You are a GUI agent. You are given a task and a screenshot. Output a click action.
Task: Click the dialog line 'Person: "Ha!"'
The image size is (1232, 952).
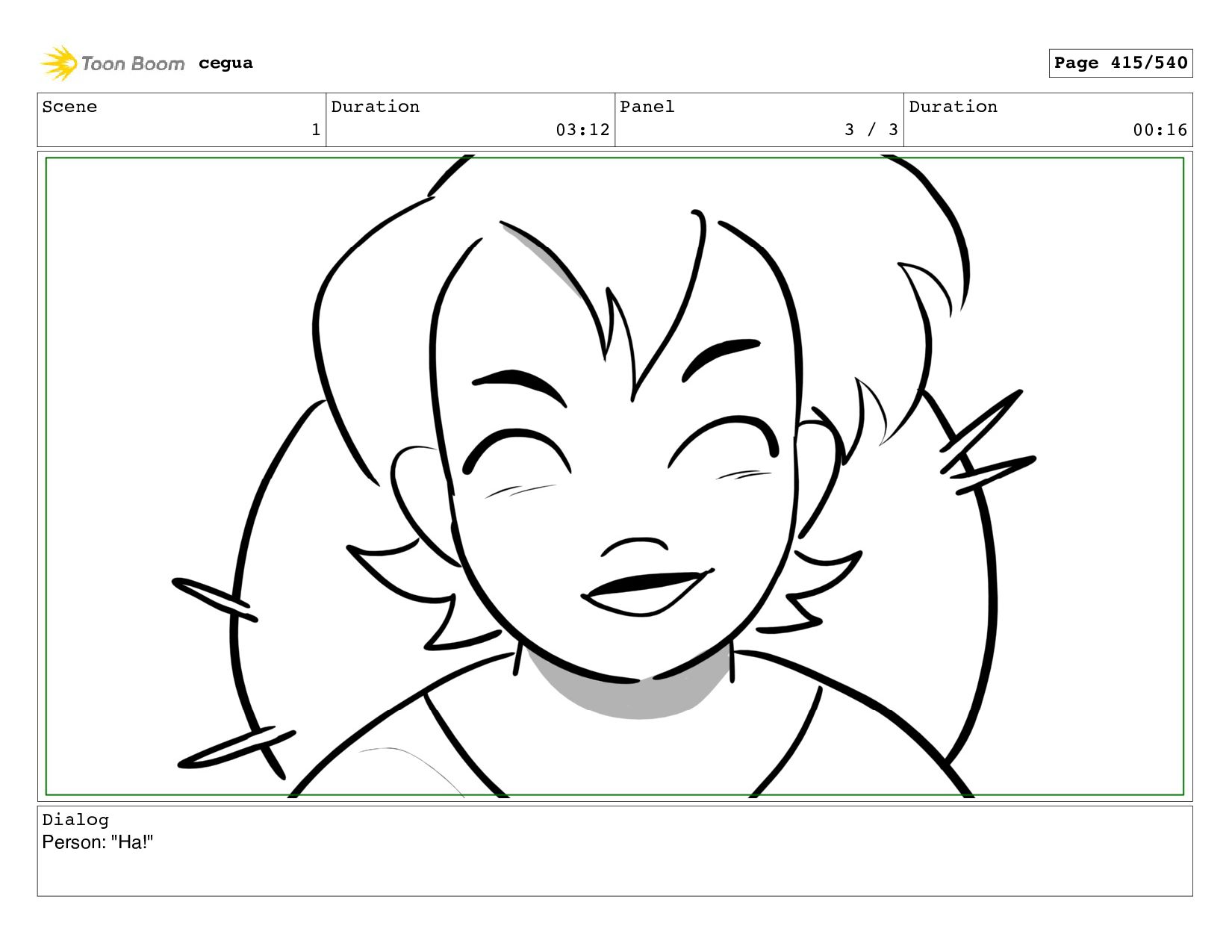click(x=98, y=842)
